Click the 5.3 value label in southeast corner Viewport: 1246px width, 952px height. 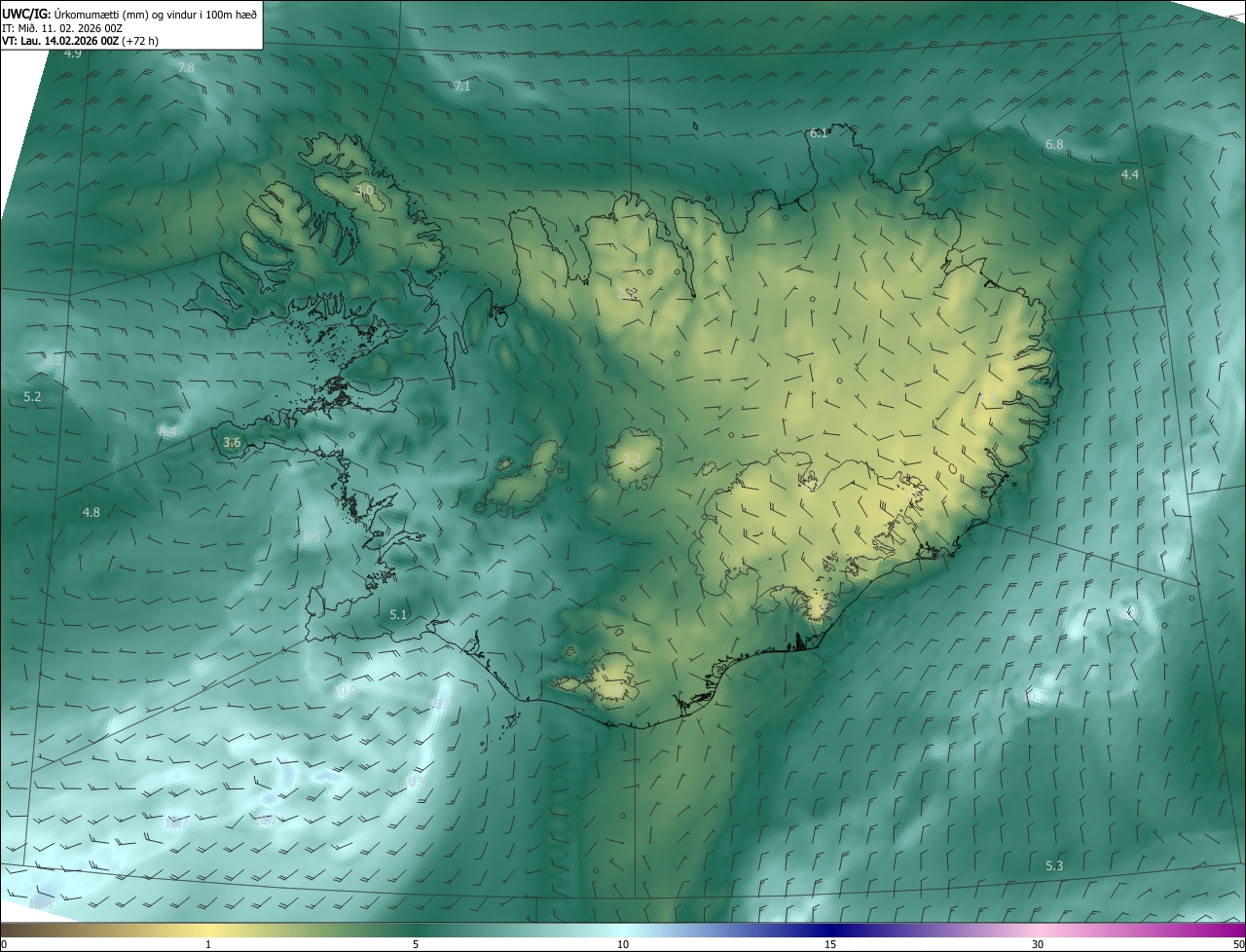coord(1054,866)
